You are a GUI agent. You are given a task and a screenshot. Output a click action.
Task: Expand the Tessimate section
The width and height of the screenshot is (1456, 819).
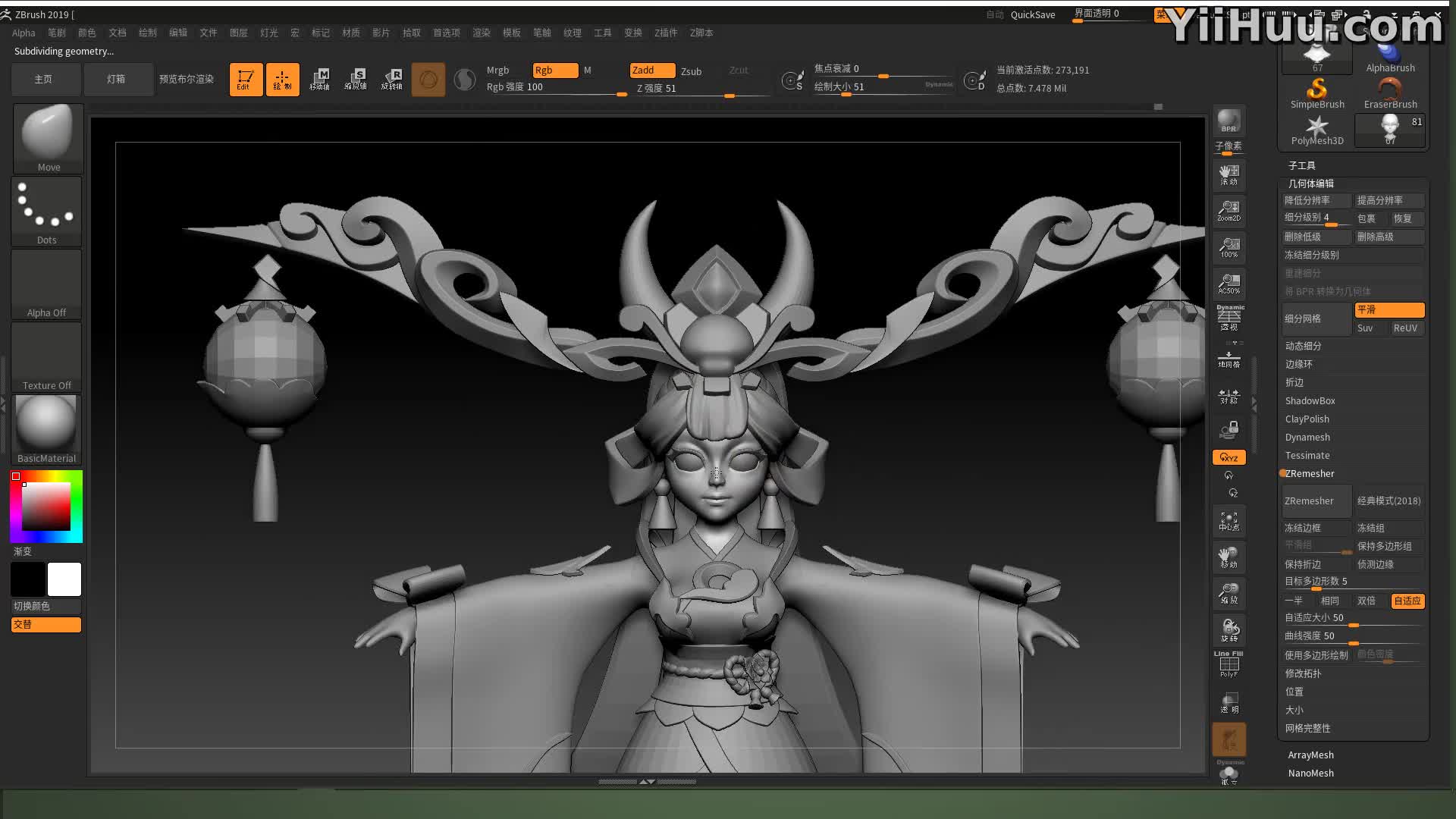[1307, 455]
